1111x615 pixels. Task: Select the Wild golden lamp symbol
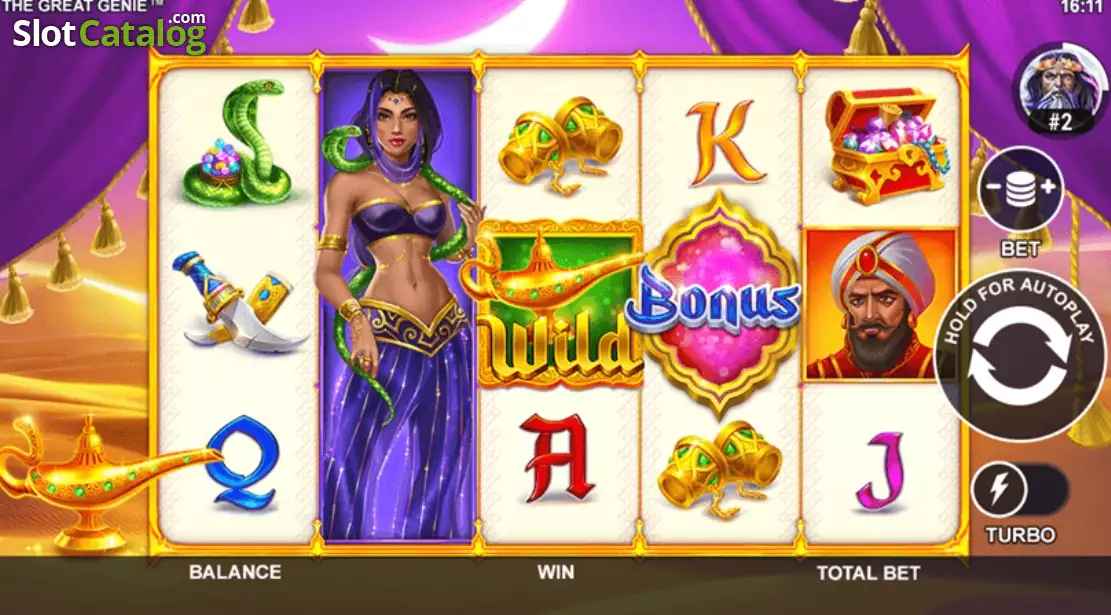click(x=556, y=304)
